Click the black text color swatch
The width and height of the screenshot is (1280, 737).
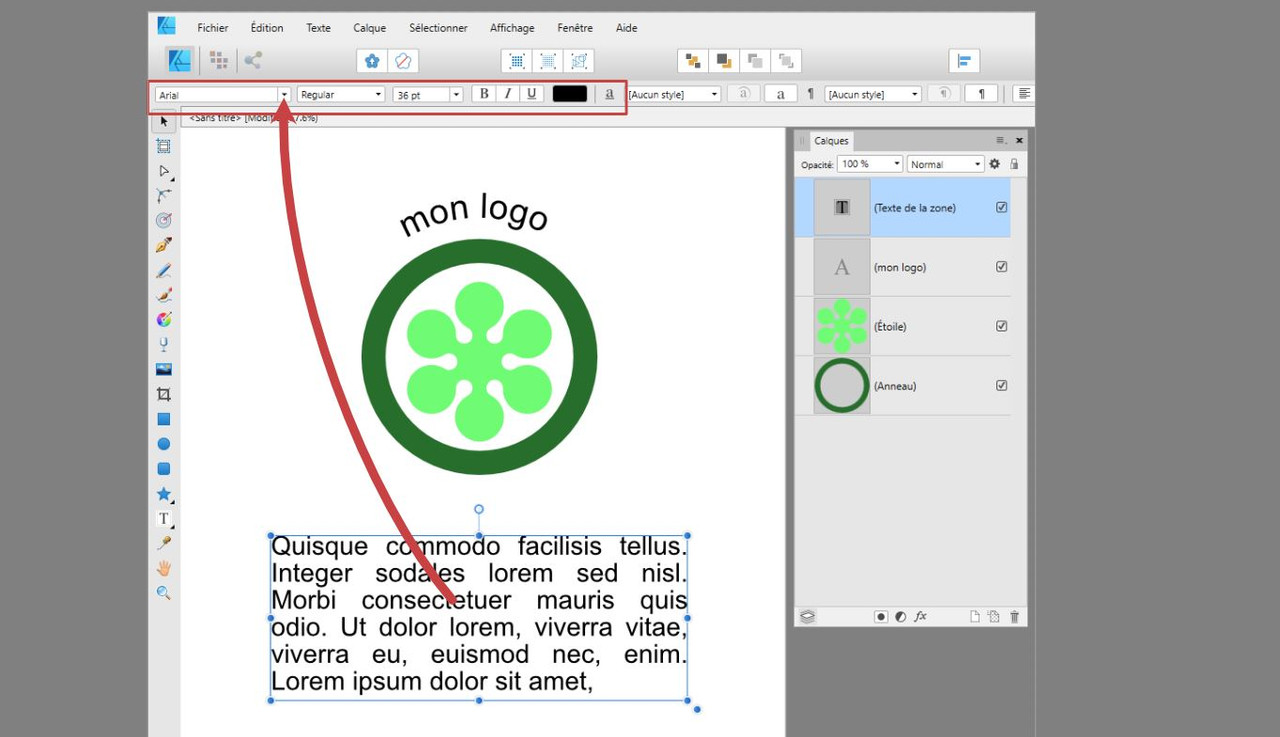click(570, 94)
